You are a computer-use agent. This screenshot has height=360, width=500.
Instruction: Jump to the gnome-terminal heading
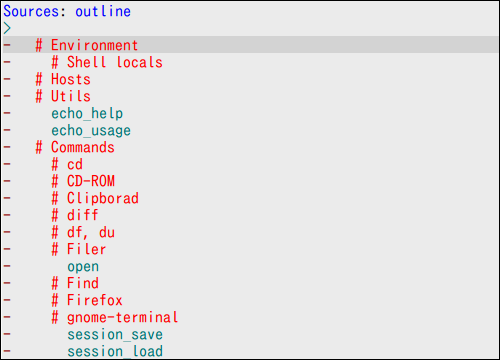115,317
